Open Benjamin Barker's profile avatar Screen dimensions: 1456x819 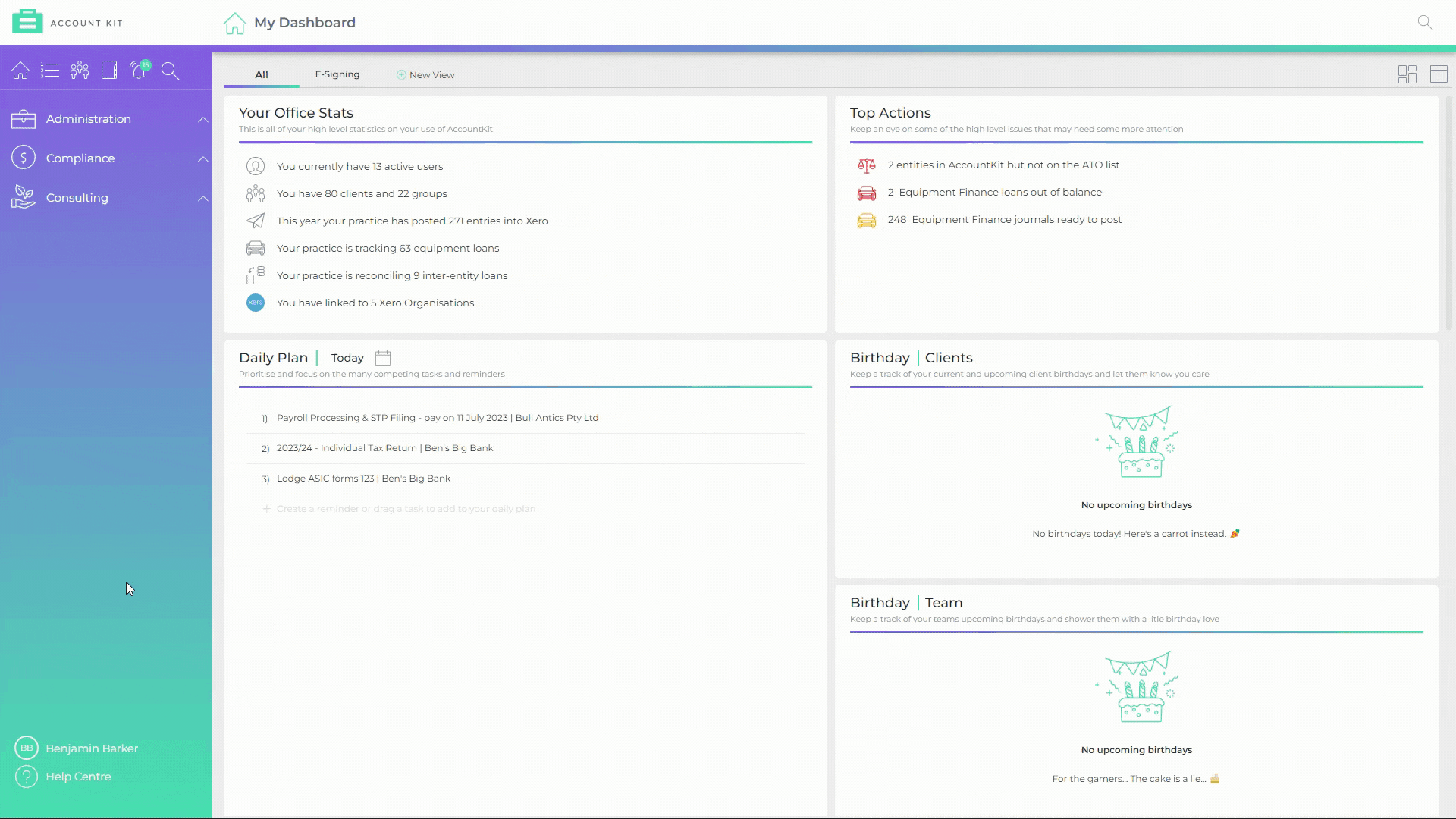(27, 748)
